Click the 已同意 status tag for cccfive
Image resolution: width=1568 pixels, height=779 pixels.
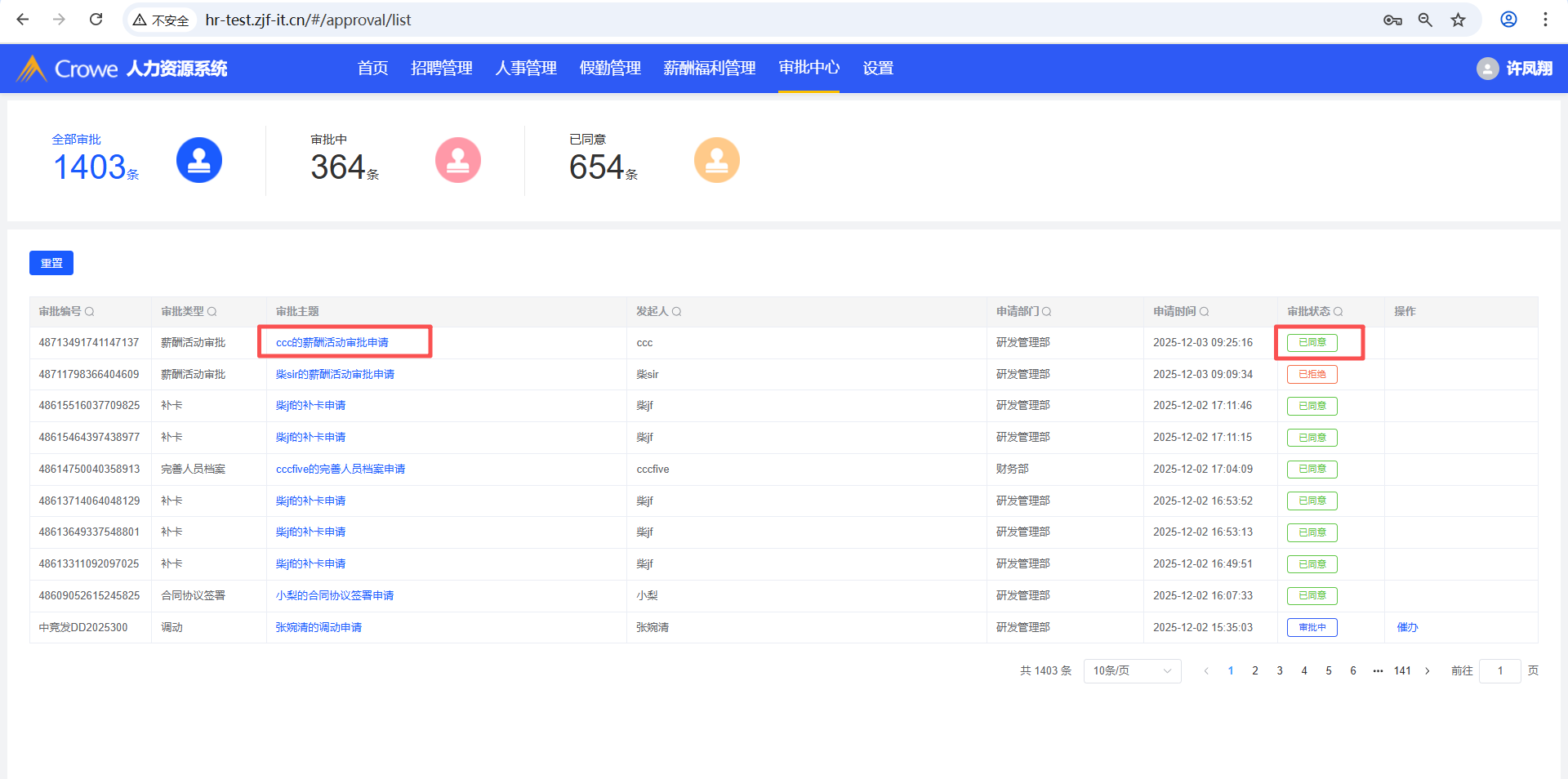tap(1312, 470)
